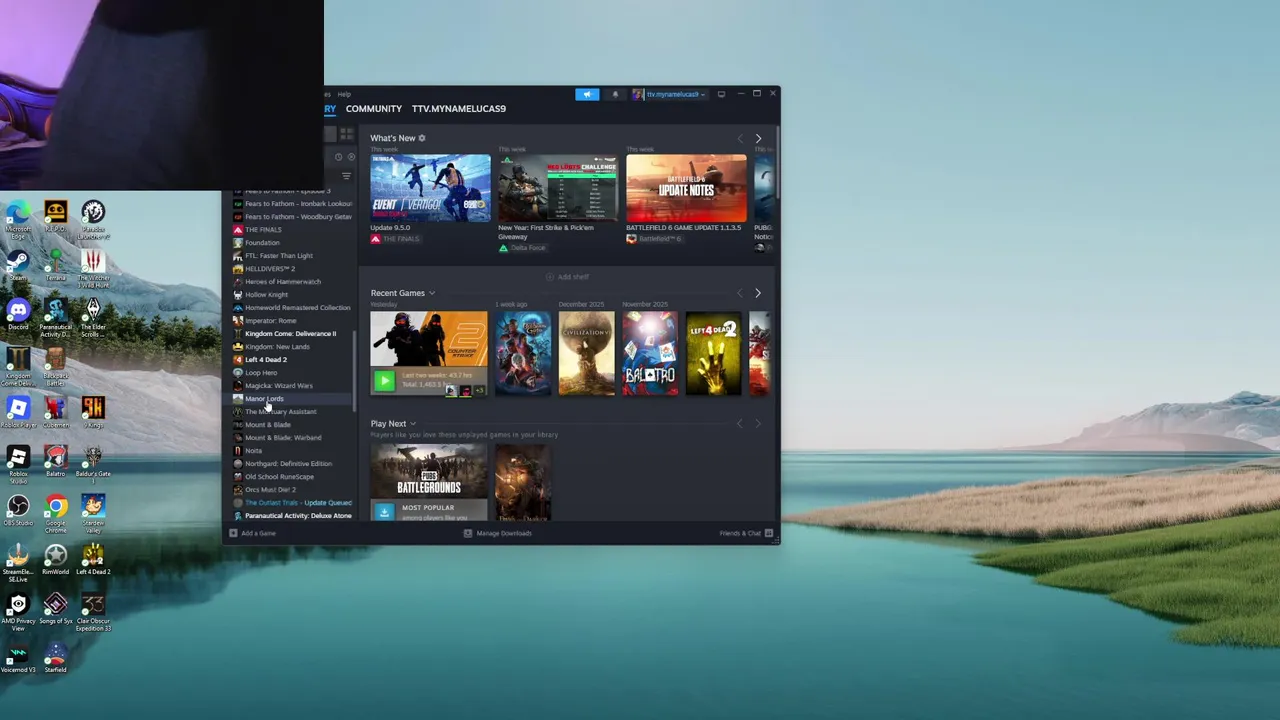Open Left 4 Dead 2 recent game cover
This screenshot has width=1280, height=720.
(714, 353)
